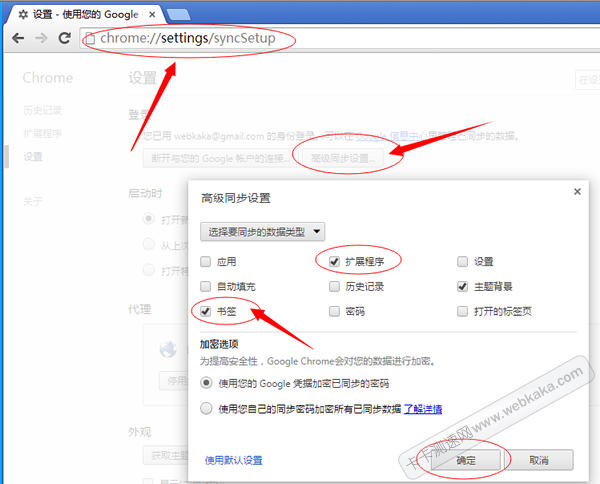The width and height of the screenshot is (600, 484).
Task: Open a new tab beside settings tab
Action: click(180, 13)
